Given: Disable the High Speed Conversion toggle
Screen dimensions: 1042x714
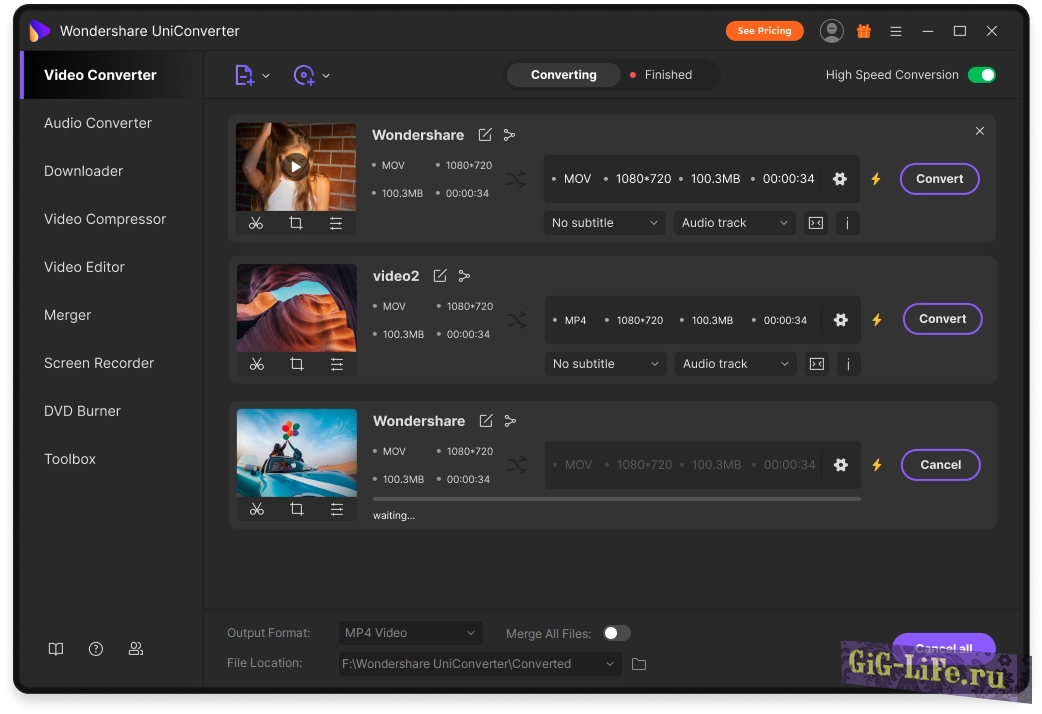Looking at the screenshot, I should click(981, 75).
